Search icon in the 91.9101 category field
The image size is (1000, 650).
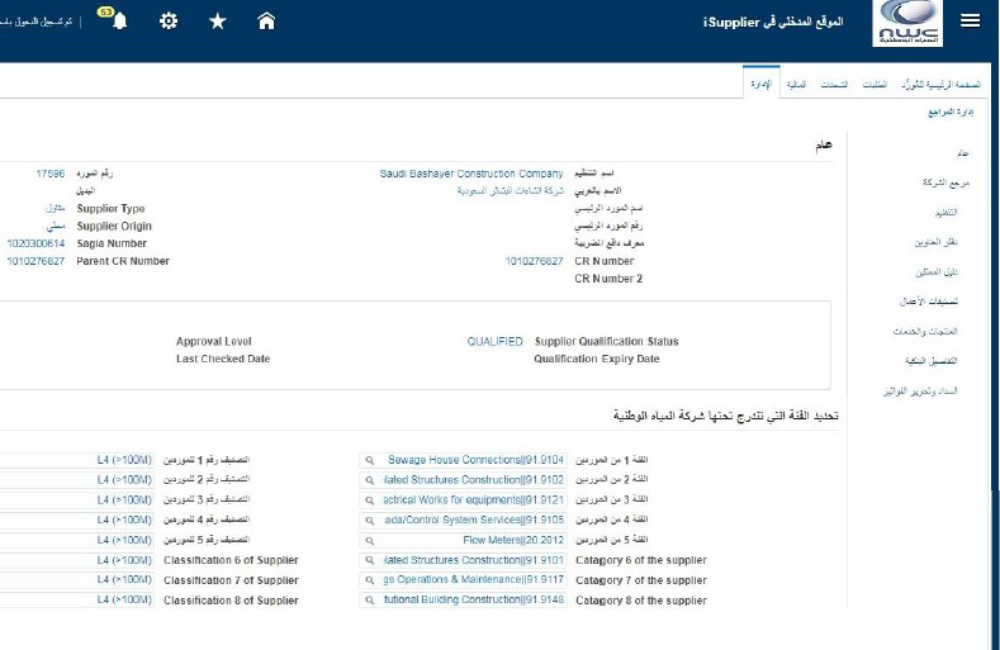369,560
